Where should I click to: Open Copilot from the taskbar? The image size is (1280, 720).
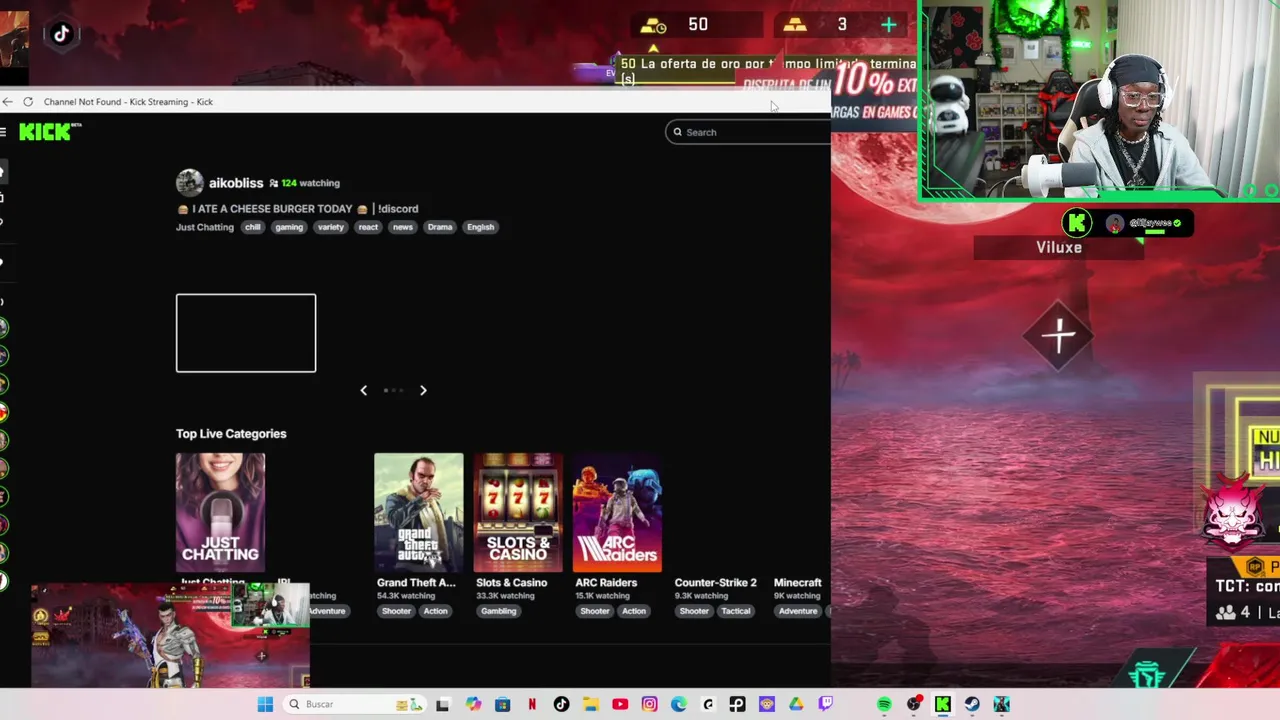(x=473, y=704)
